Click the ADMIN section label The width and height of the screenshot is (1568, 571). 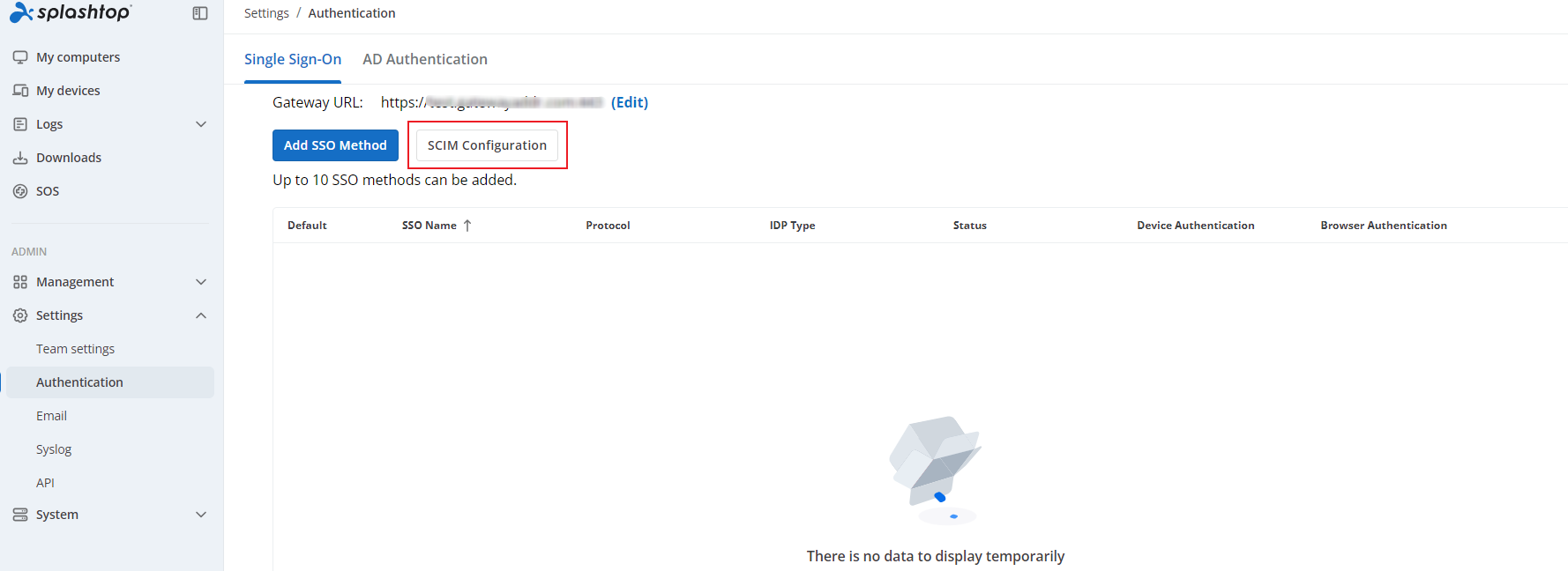point(29,252)
